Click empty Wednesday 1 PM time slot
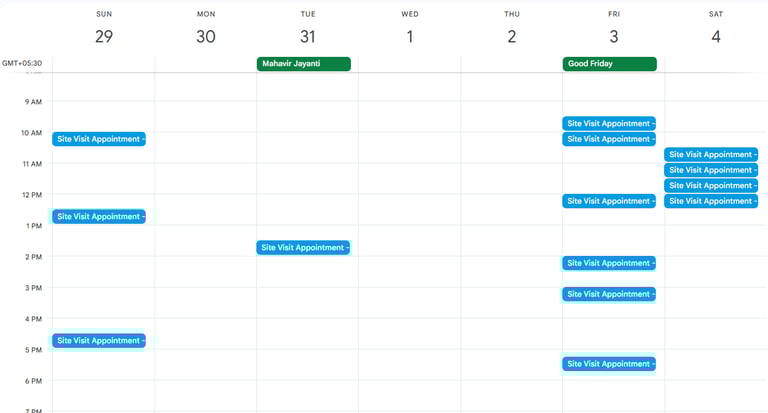Screen dimensions: 768x413 [x=410, y=241]
